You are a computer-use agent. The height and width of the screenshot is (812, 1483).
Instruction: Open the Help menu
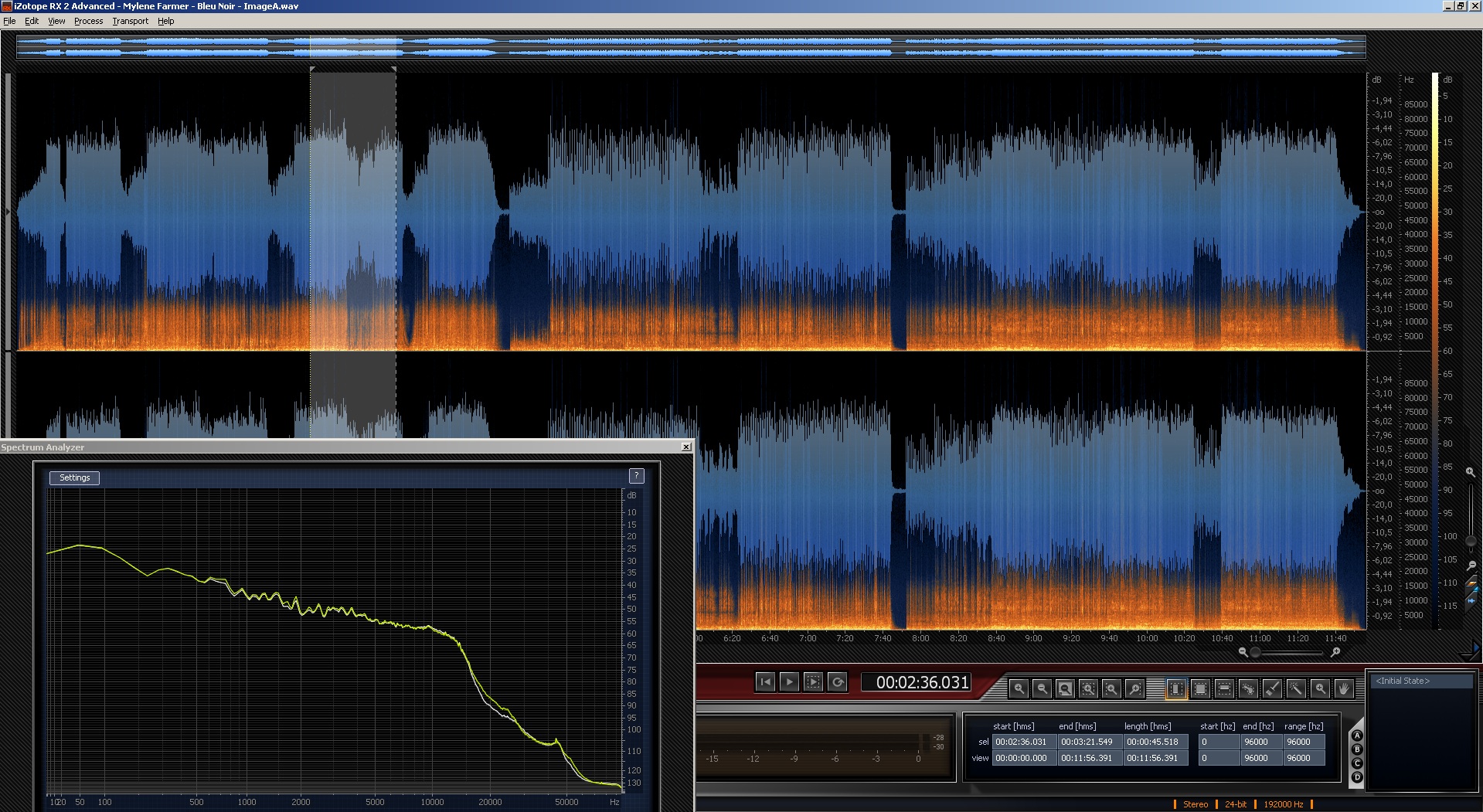(165, 21)
